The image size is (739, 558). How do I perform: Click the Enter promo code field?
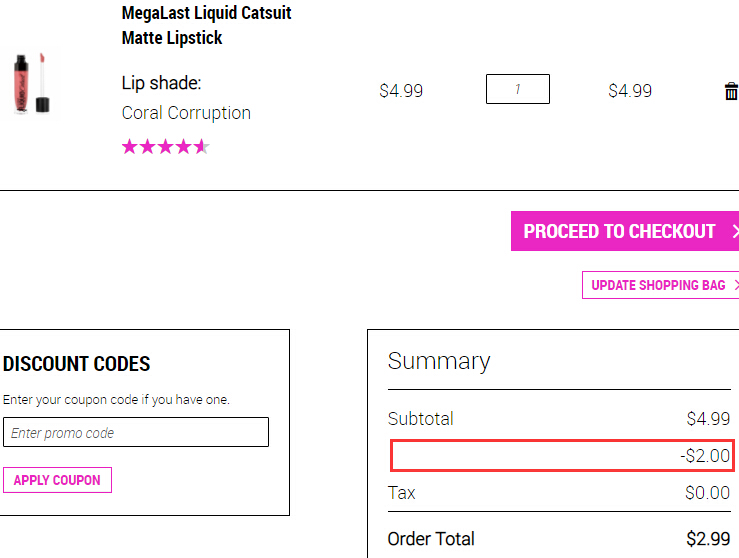136,432
